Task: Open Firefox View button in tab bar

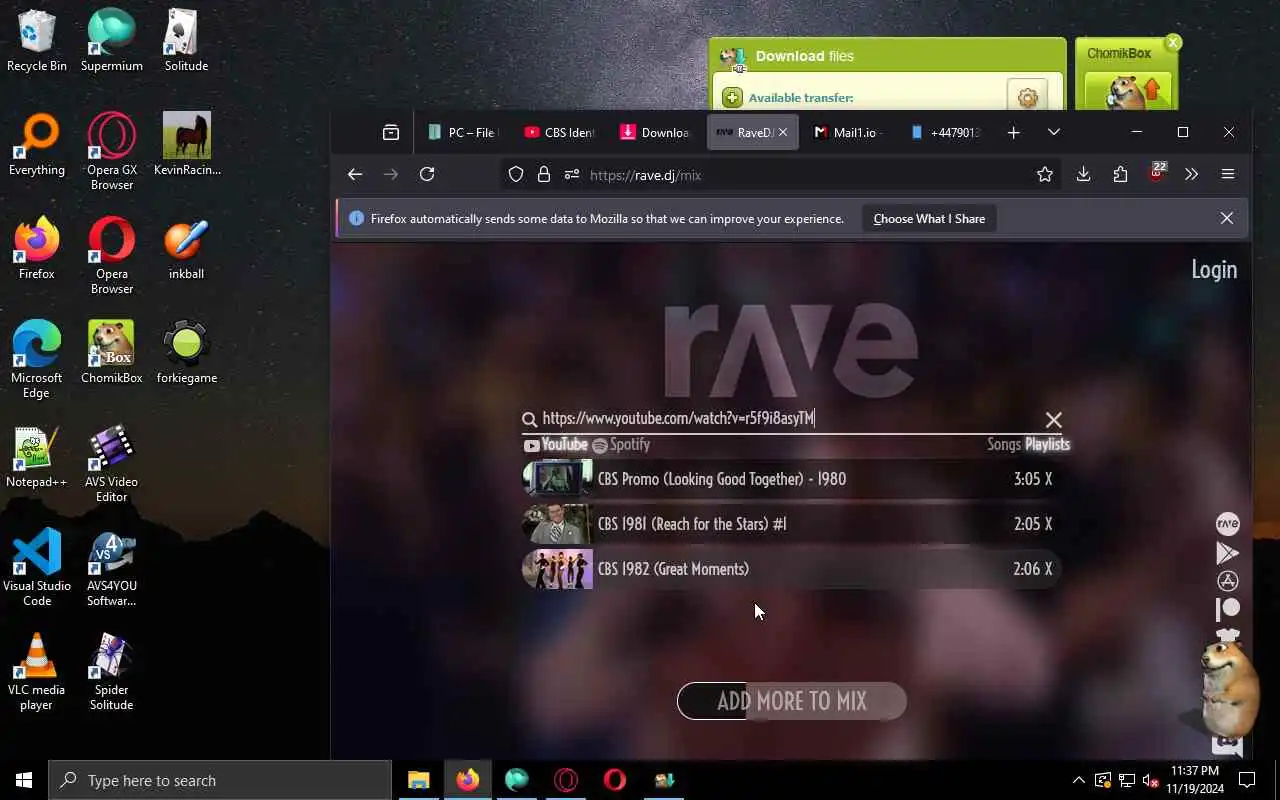Action: 391,132
